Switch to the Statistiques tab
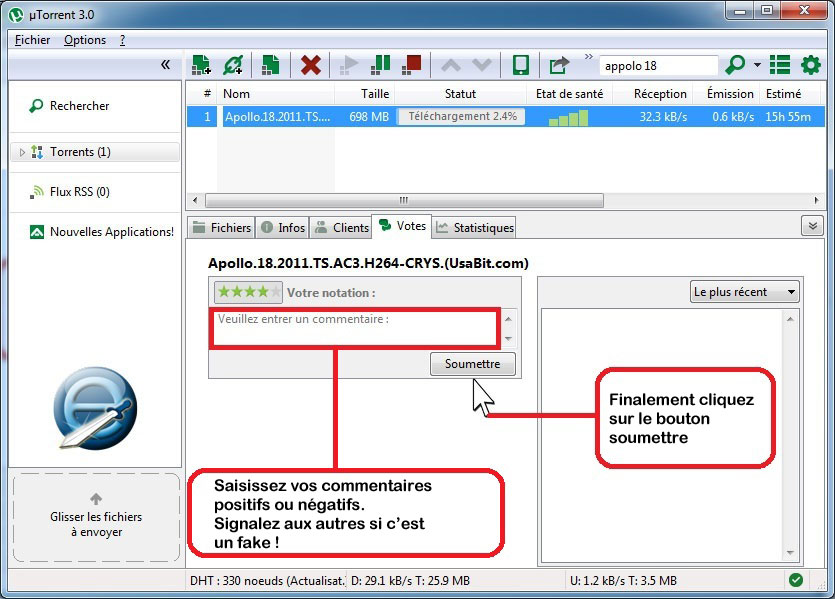 [x=474, y=227]
